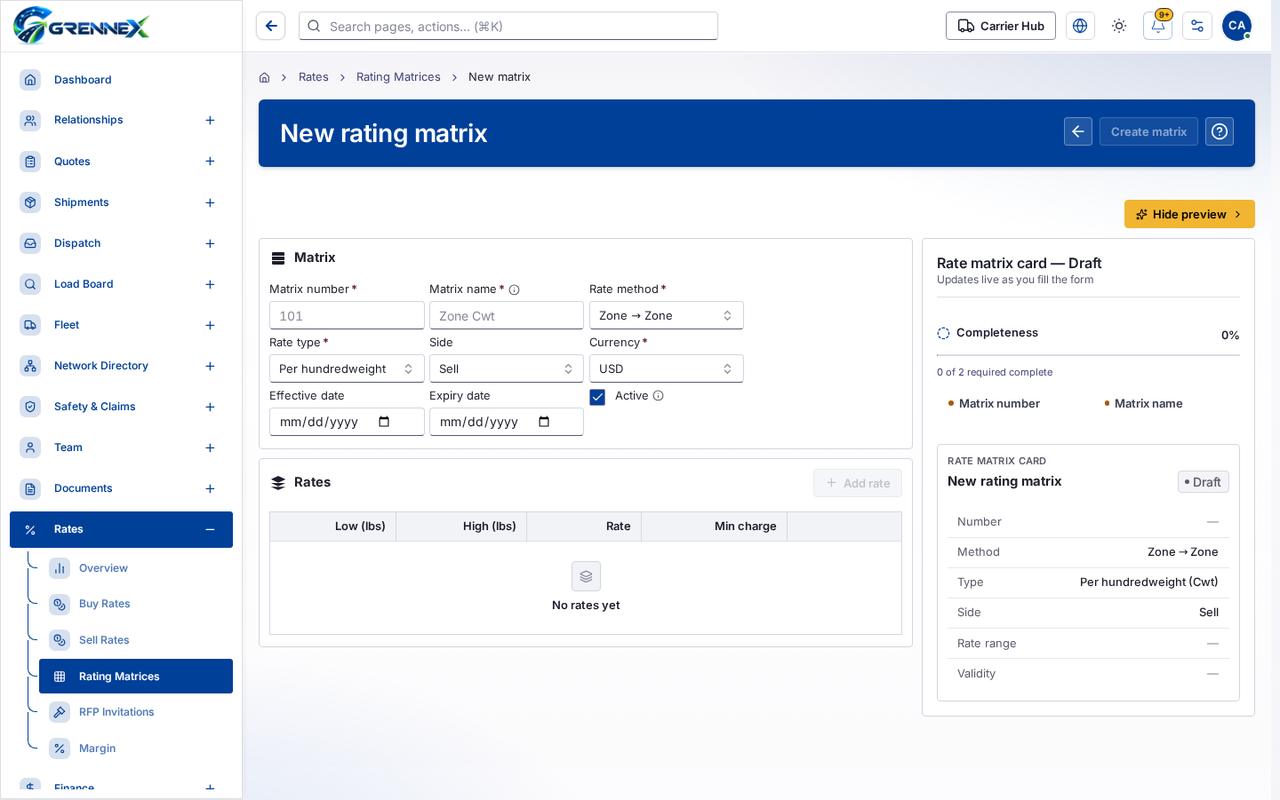The width and height of the screenshot is (1280, 800).
Task: Collapse the Rates sidebar section
Action: (210, 529)
